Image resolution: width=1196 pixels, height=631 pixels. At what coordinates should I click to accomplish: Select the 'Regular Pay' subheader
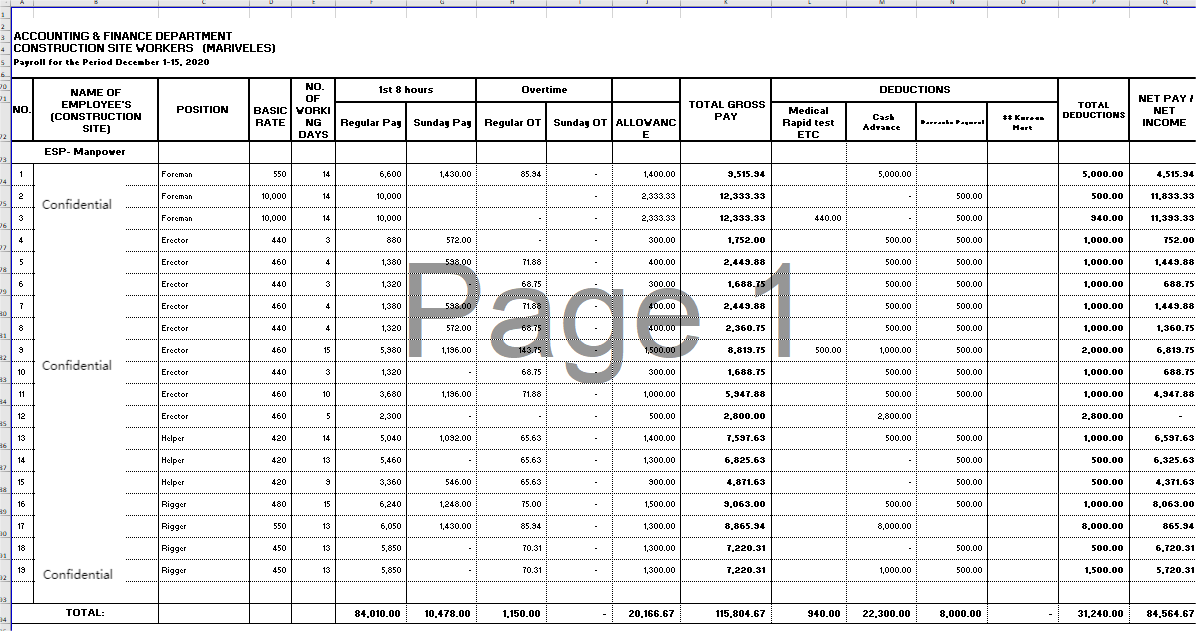pos(371,122)
